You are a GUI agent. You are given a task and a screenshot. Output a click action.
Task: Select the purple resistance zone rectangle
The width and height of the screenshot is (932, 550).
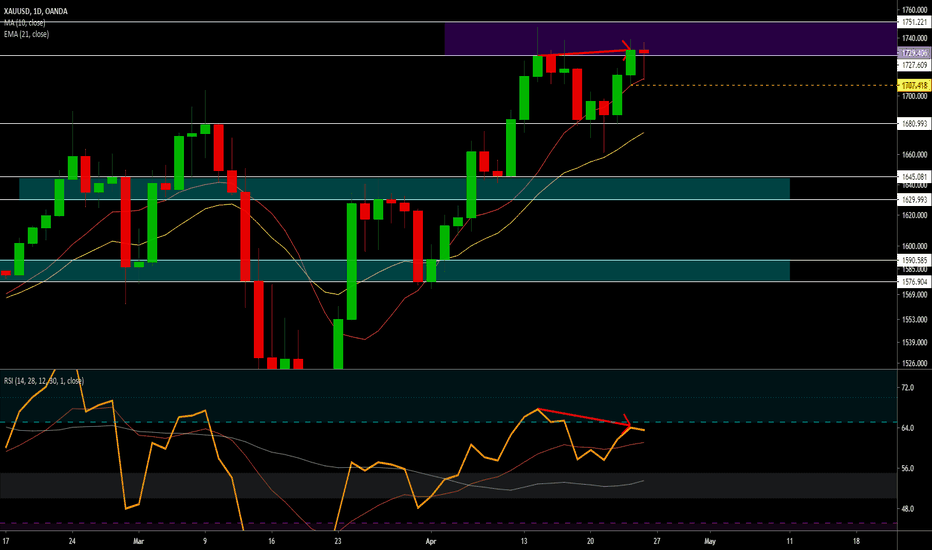pyautogui.click(x=670, y=39)
